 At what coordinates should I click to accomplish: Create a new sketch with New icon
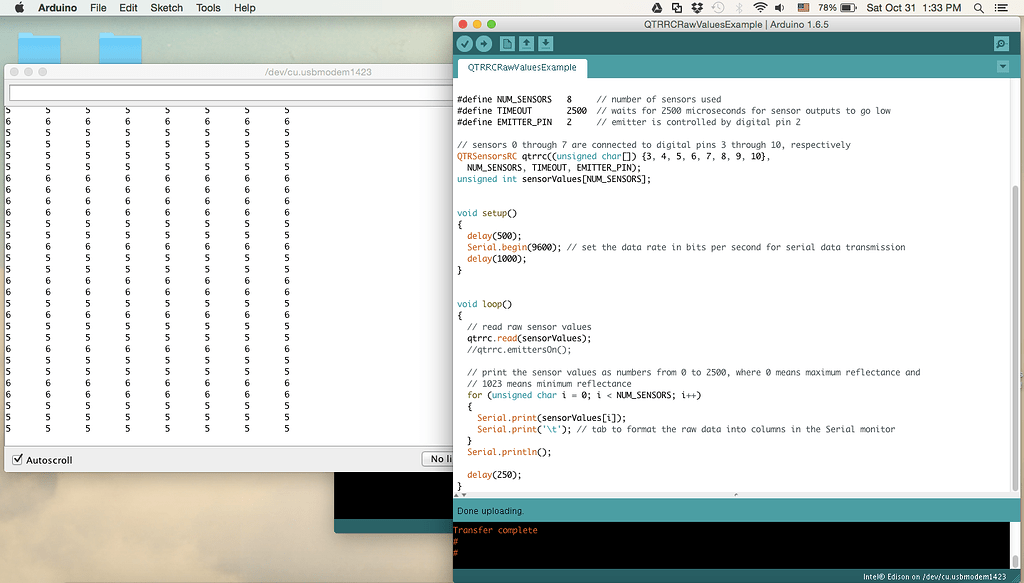[508, 44]
